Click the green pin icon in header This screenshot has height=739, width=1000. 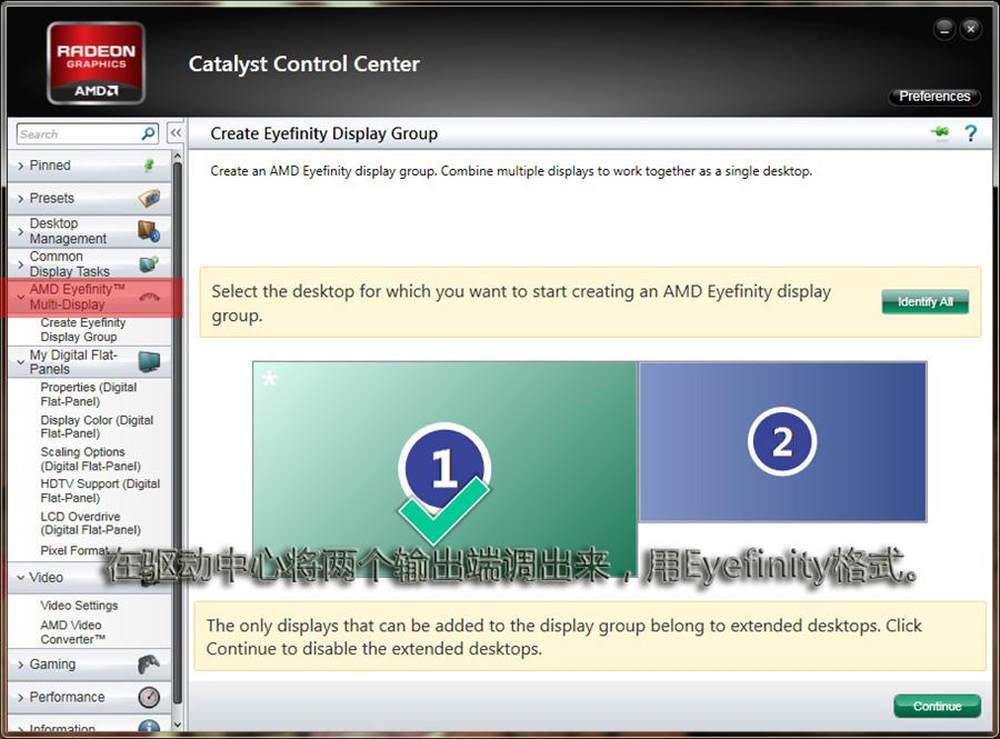click(x=939, y=133)
